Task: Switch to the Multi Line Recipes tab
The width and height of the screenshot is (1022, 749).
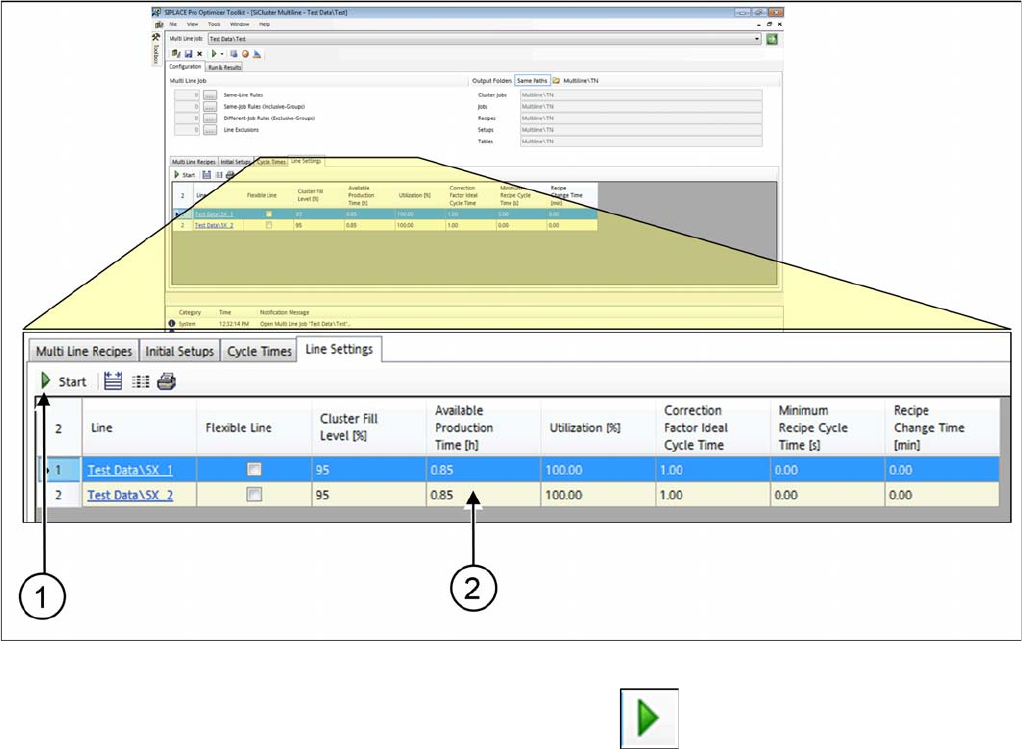Action: 84,352
